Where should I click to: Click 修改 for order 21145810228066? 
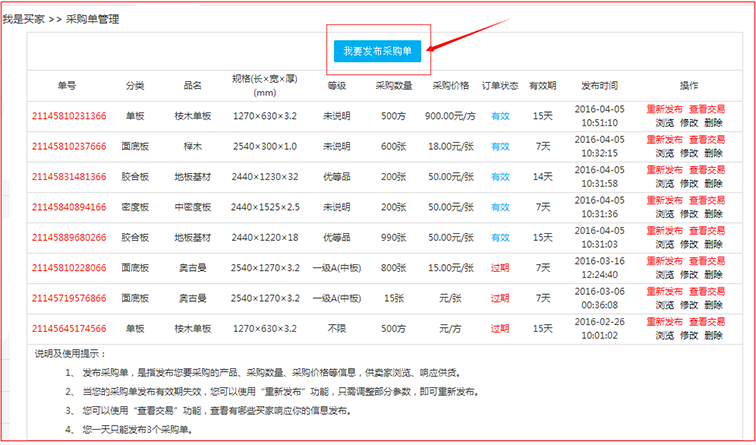(689, 275)
